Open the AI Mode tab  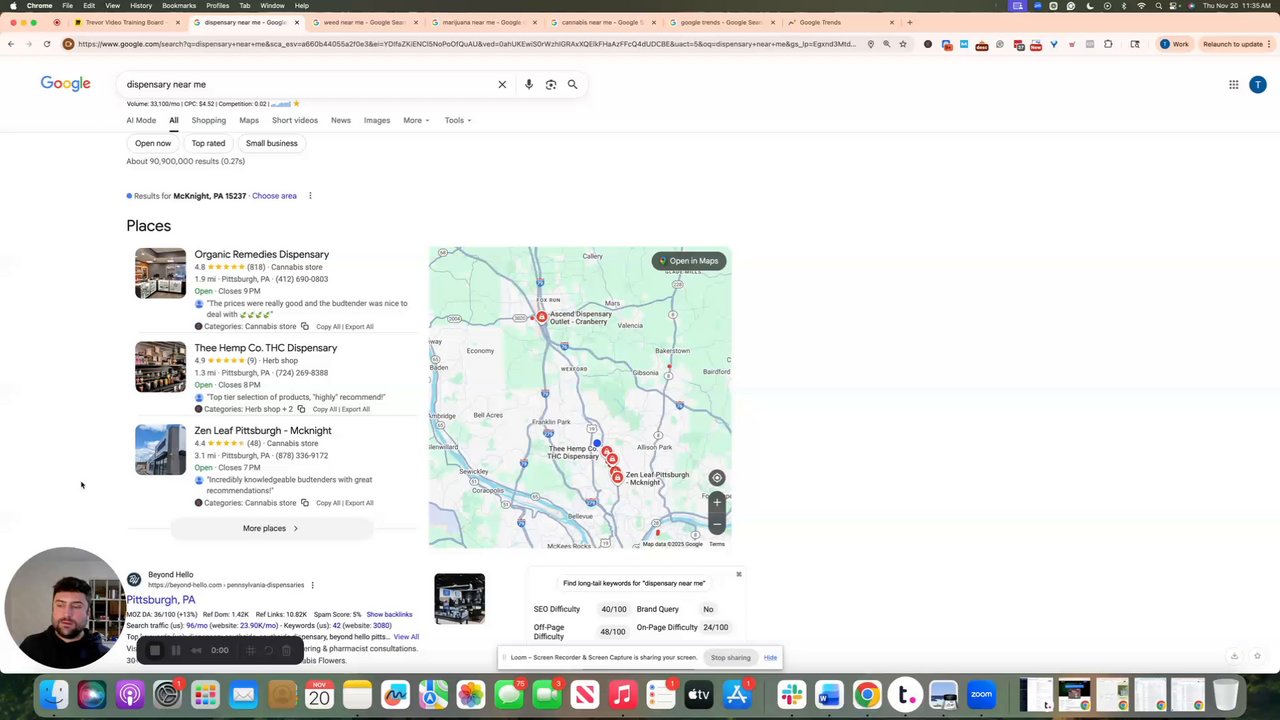tap(141, 120)
